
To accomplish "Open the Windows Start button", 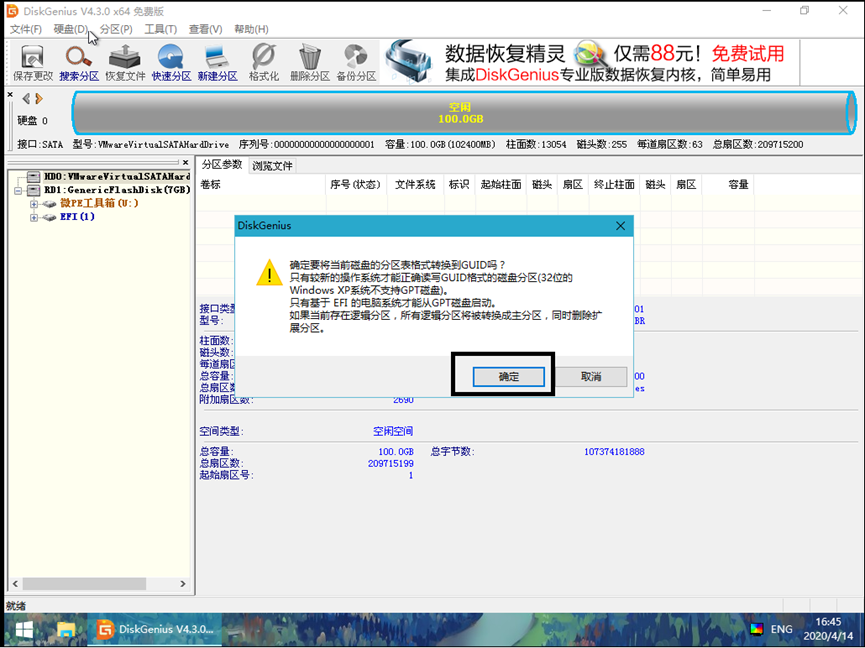I will click(x=24, y=629).
